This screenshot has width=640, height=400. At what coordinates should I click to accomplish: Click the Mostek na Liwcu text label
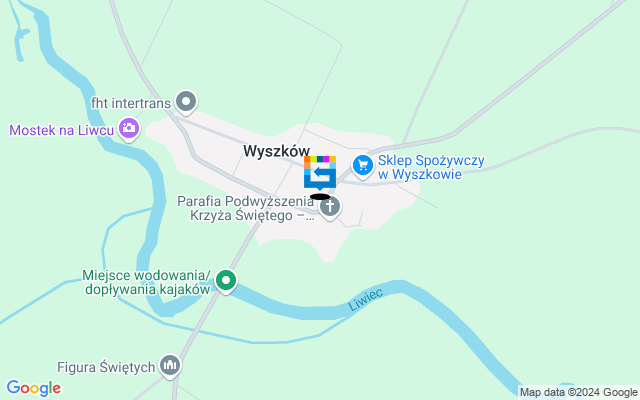tap(61, 130)
